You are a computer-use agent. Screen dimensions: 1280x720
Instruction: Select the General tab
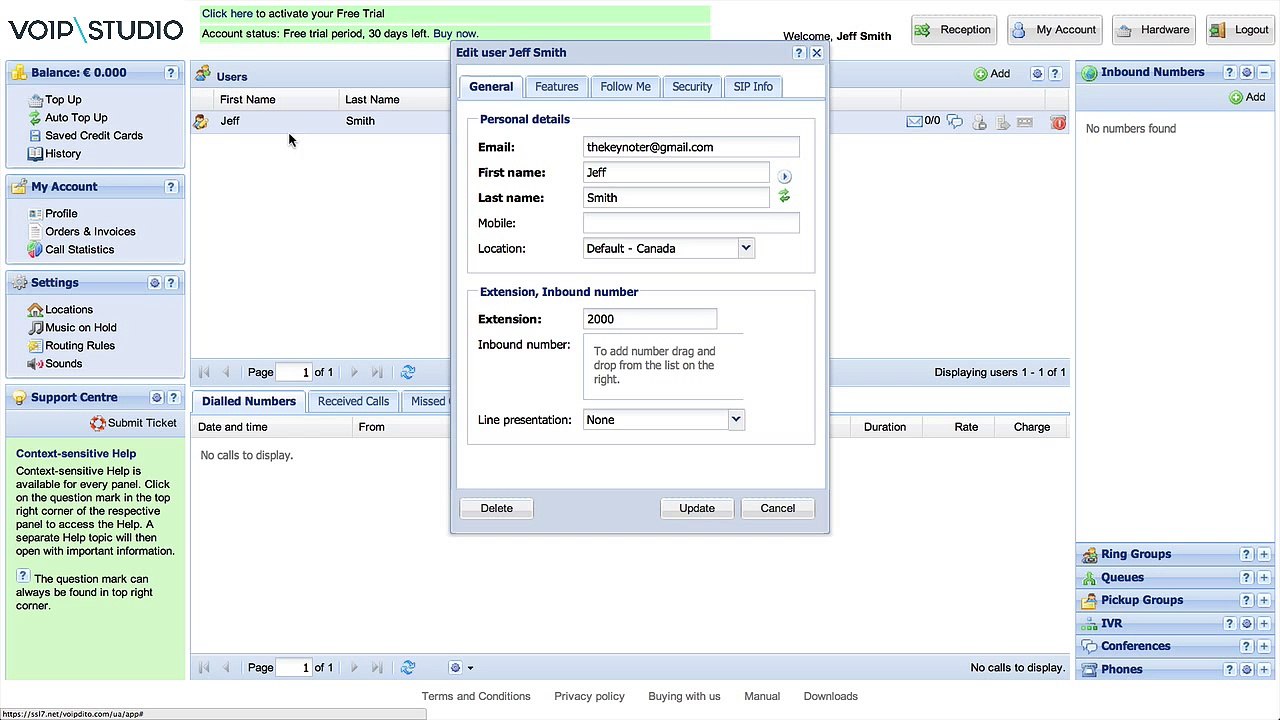491,87
